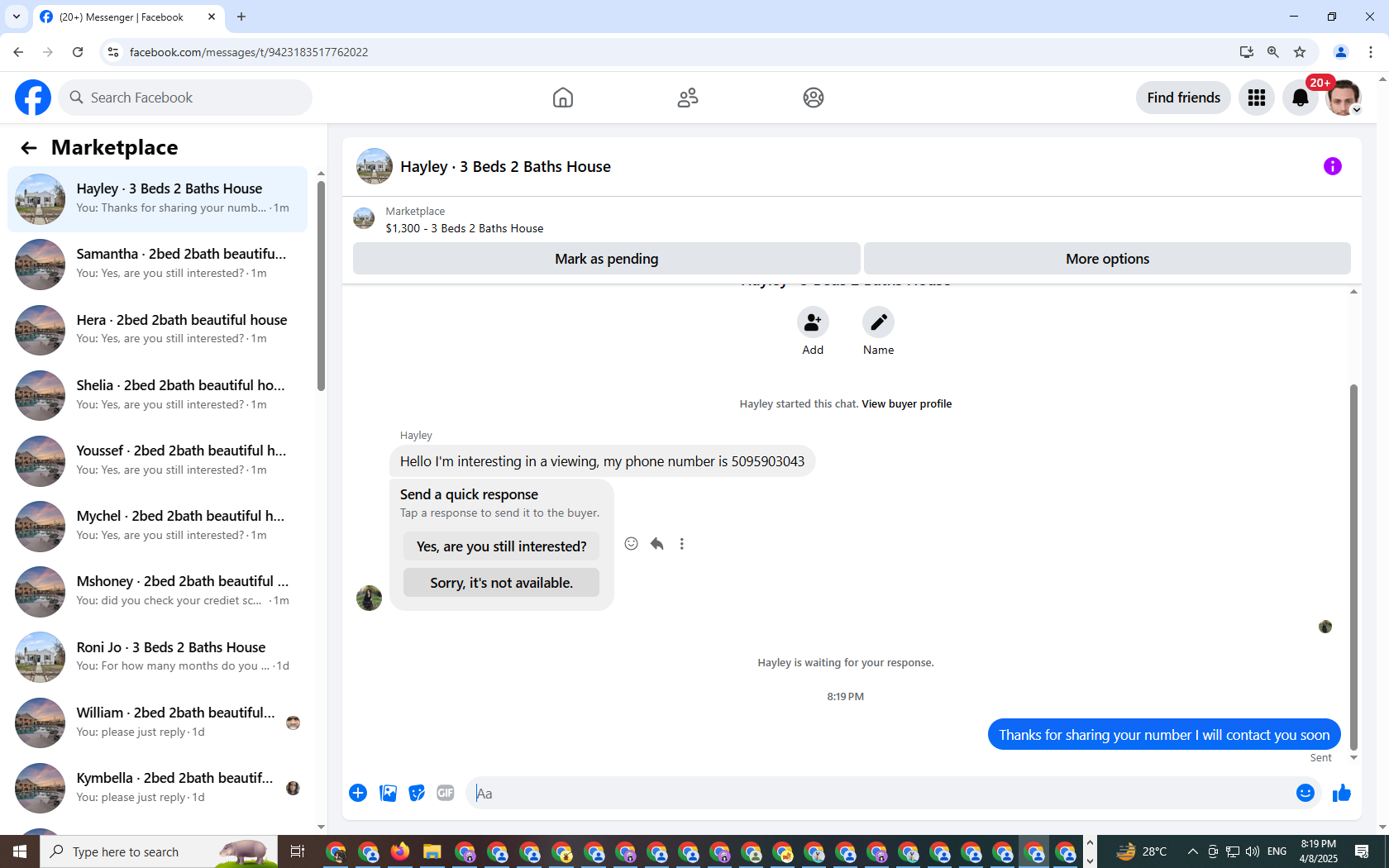
Task: Open View buyer profile link
Action: click(907, 404)
